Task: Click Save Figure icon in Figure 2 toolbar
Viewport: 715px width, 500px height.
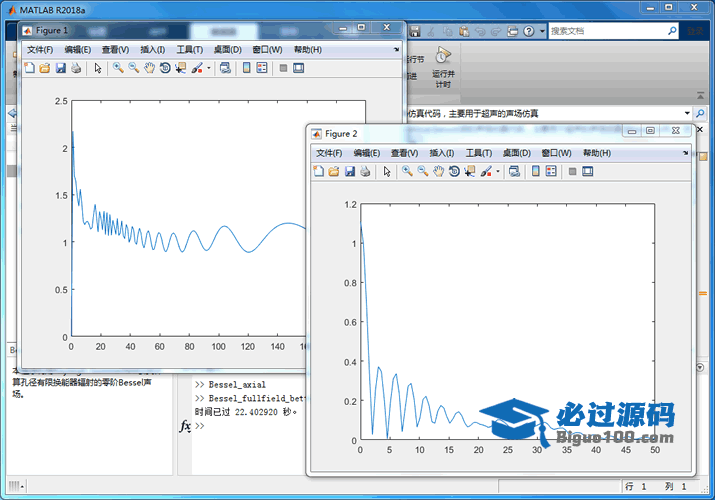Action: coord(350,171)
